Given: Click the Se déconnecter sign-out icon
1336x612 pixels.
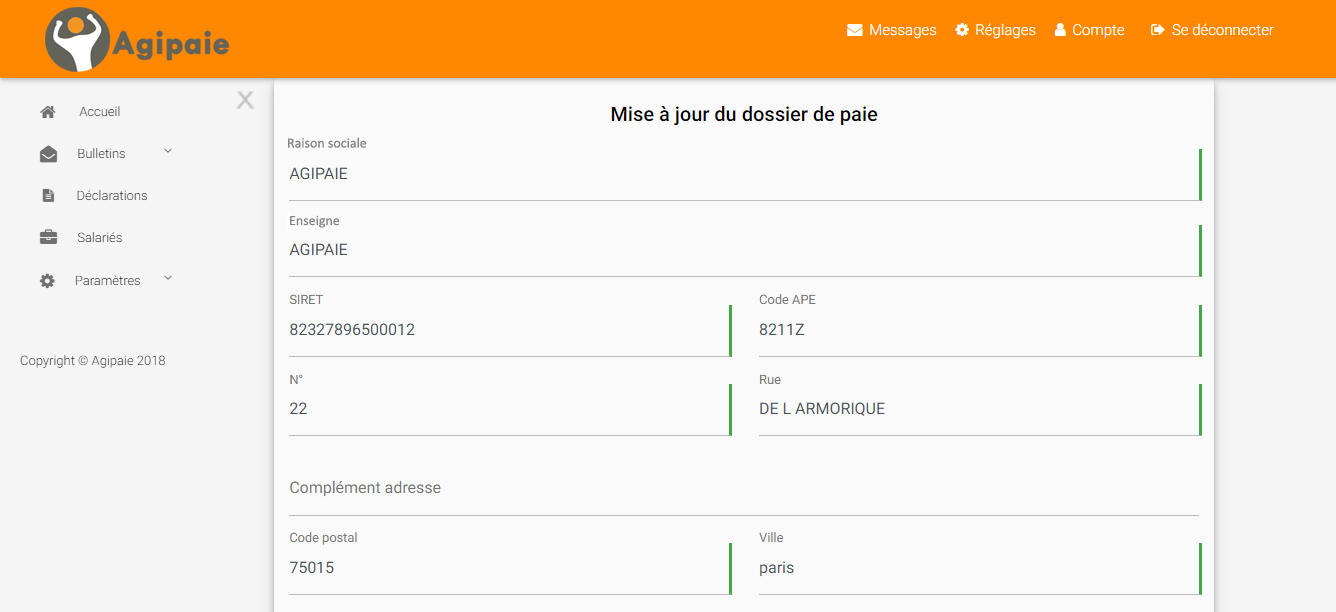Looking at the screenshot, I should (x=1158, y=30).
